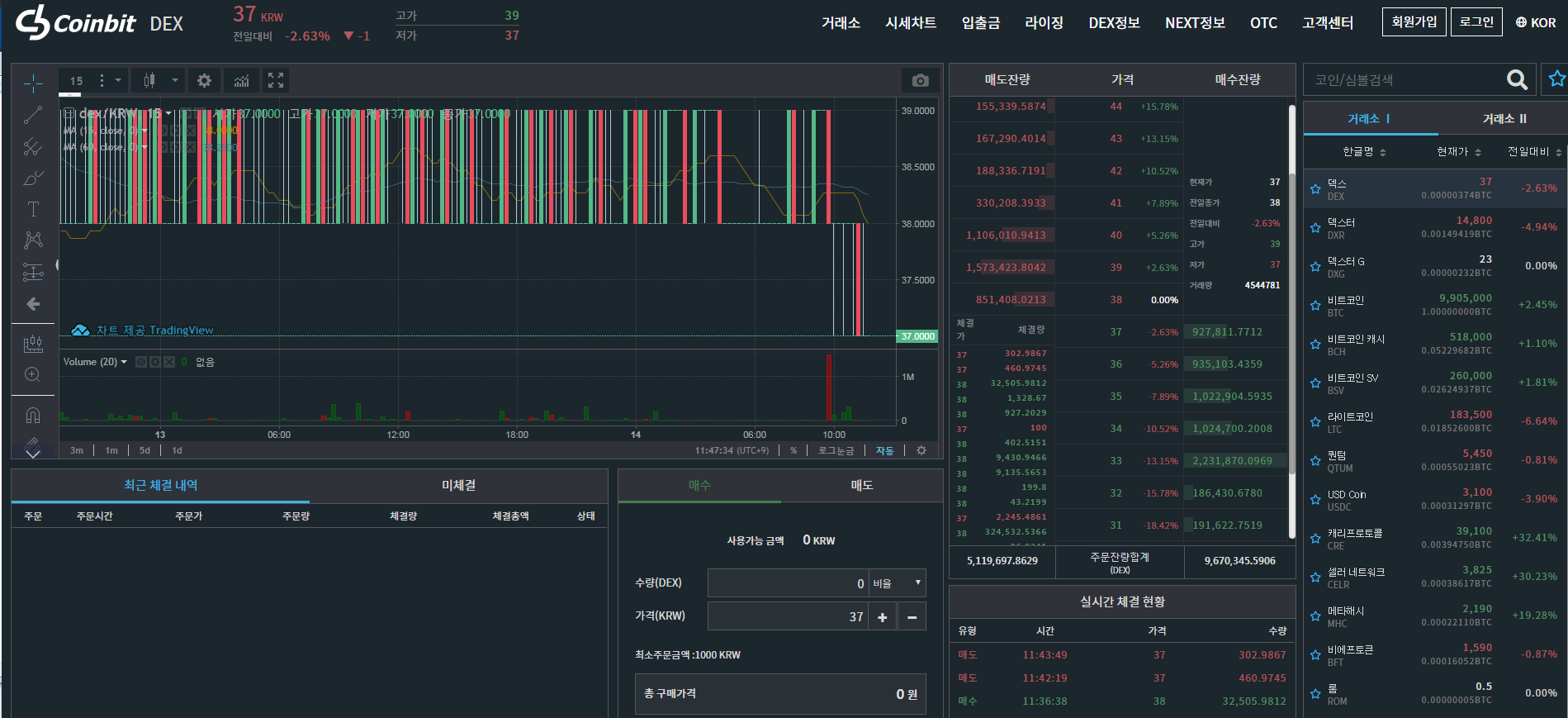Screen dimensions: 1568x718
Task: Expand MA 15 indicator dropdown
Action: coord(144,131)
